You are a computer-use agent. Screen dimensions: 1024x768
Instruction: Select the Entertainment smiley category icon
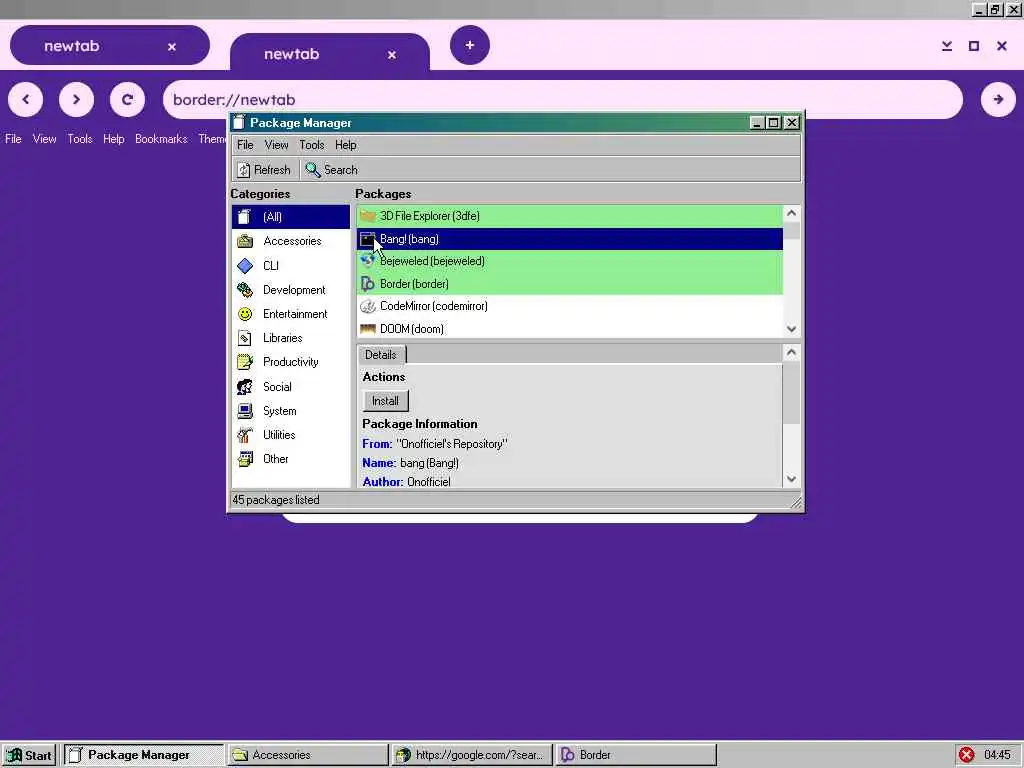(x=245, y=314)
